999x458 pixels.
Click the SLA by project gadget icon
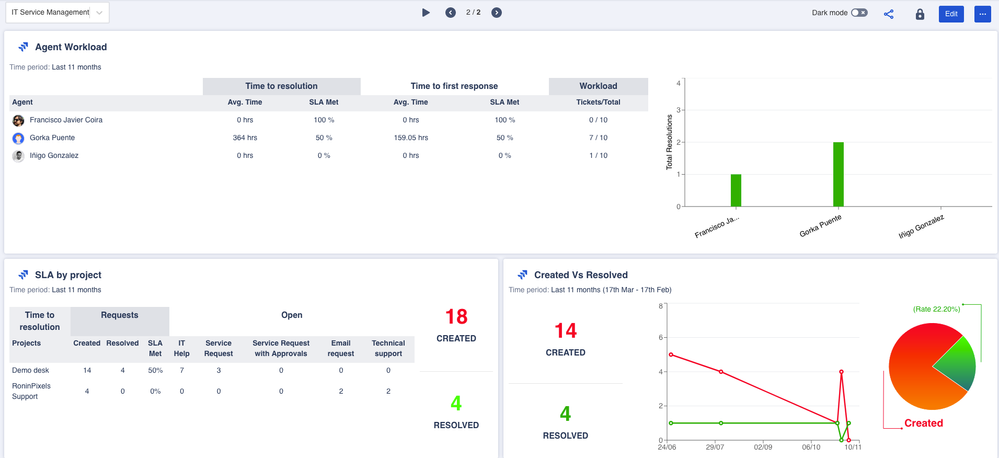pos(24,275)
